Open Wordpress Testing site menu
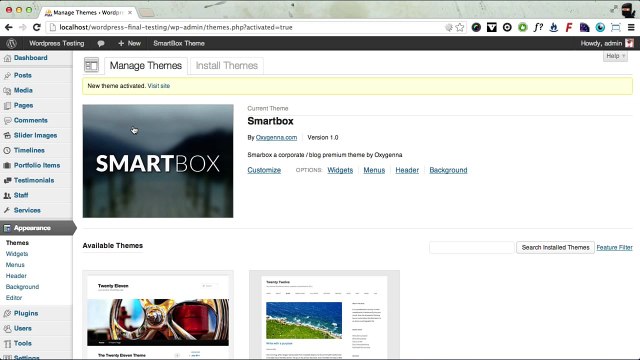 (x=56, y=43)
